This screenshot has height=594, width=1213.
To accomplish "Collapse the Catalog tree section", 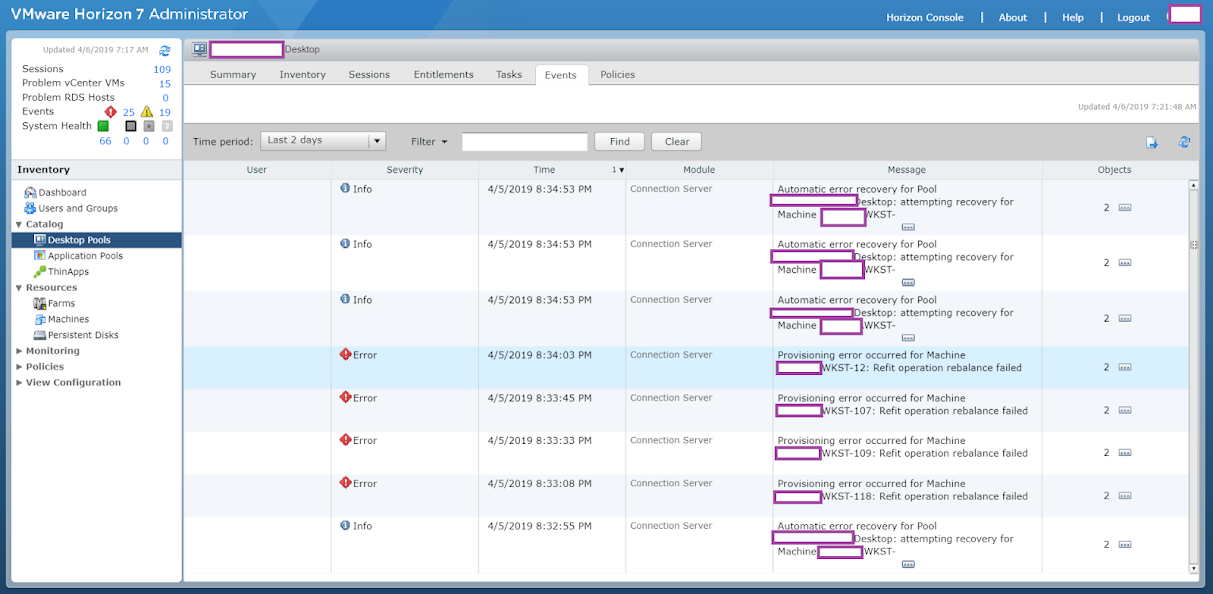I will (19, 225).
